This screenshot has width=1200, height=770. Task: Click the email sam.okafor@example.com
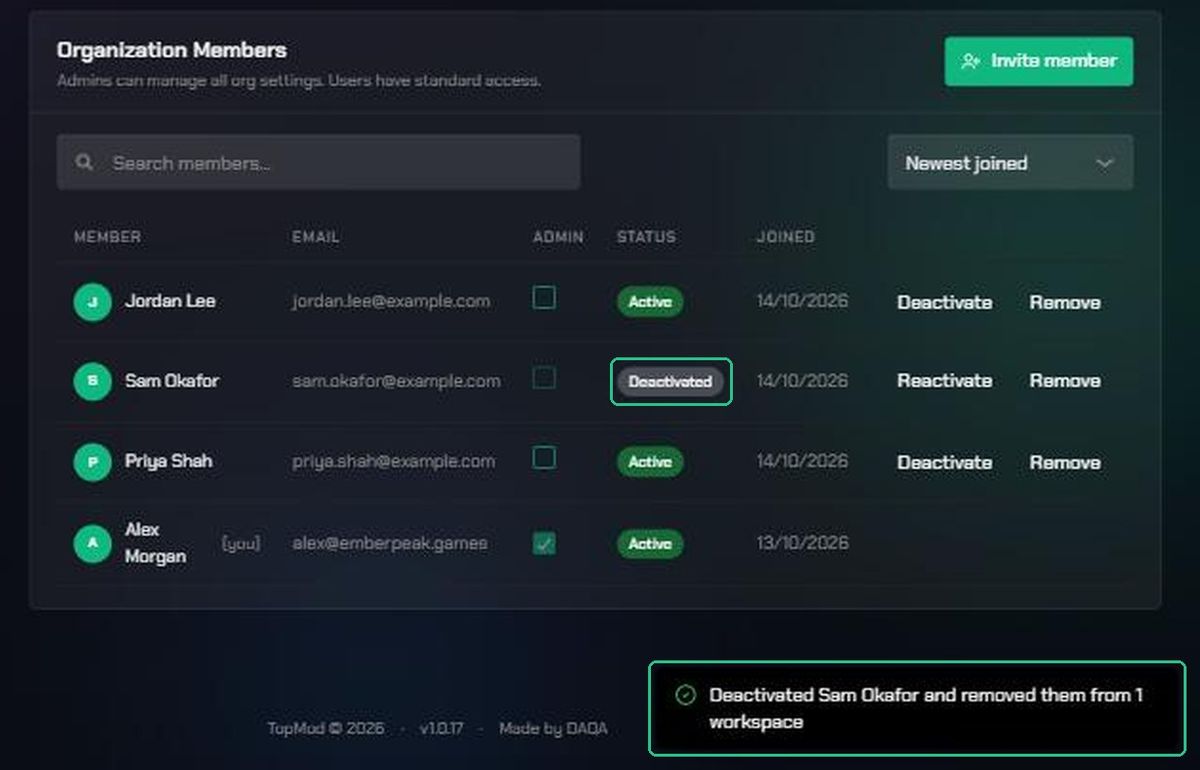coord(396,381)
